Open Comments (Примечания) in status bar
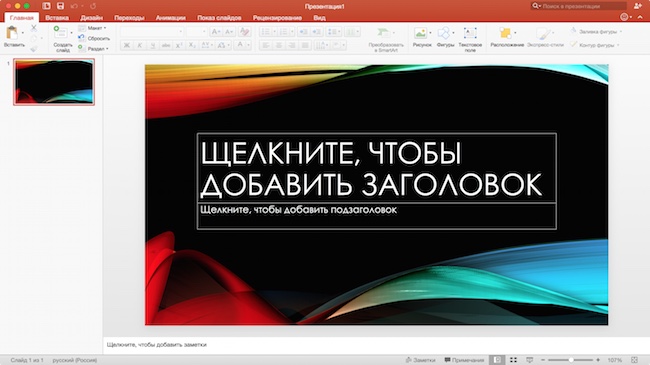 pos(464,360)
